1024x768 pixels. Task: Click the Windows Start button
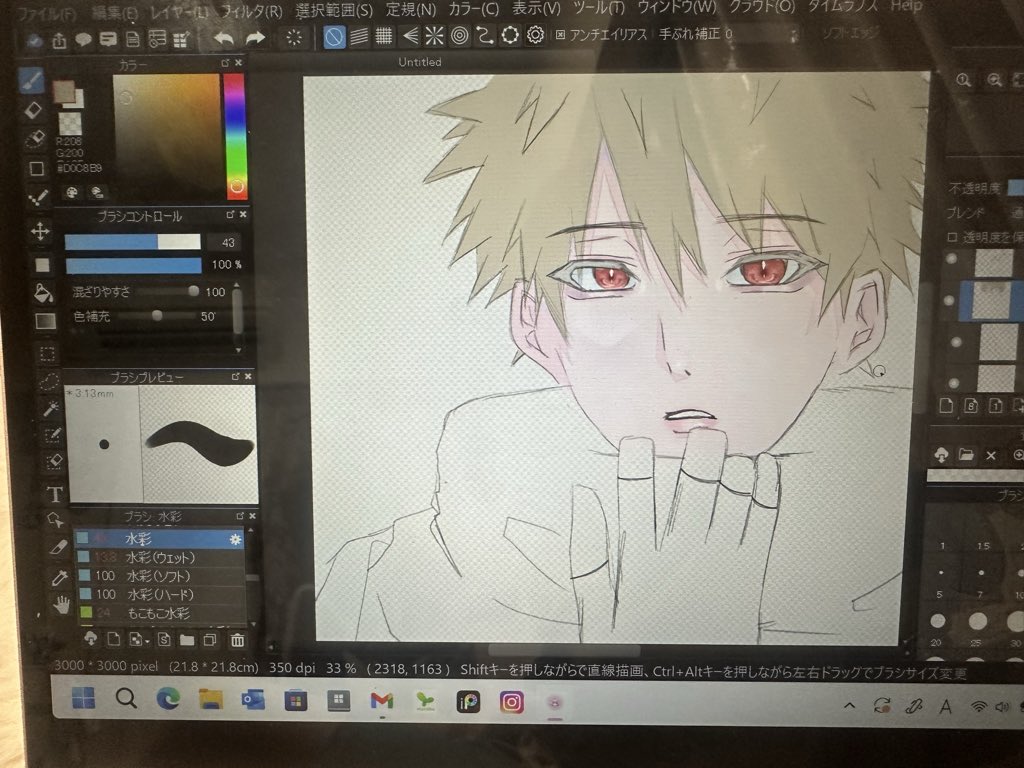84,697
